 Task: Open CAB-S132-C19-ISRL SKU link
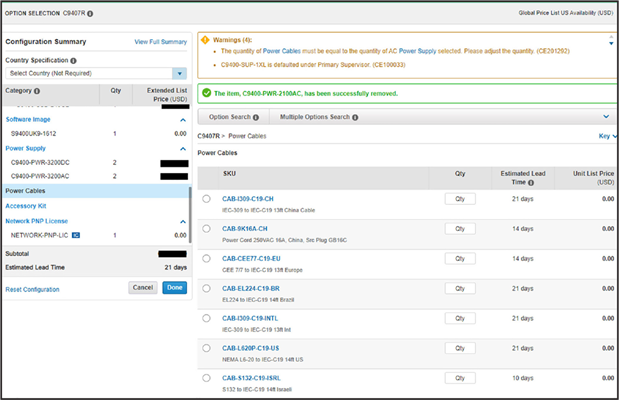[x=251, y=378]
